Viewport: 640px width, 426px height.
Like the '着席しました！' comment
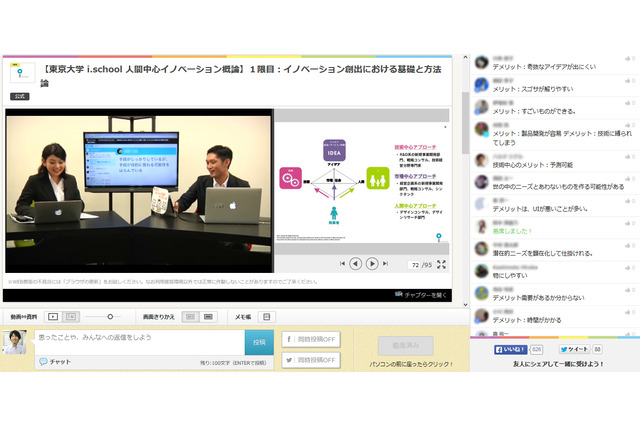[x=630, y=223]
